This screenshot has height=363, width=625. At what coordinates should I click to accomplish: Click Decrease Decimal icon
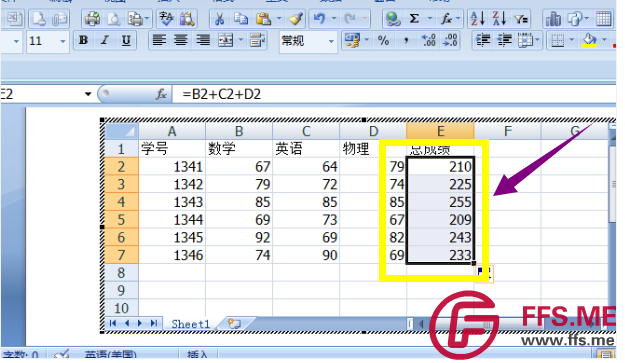pos(450,40)
